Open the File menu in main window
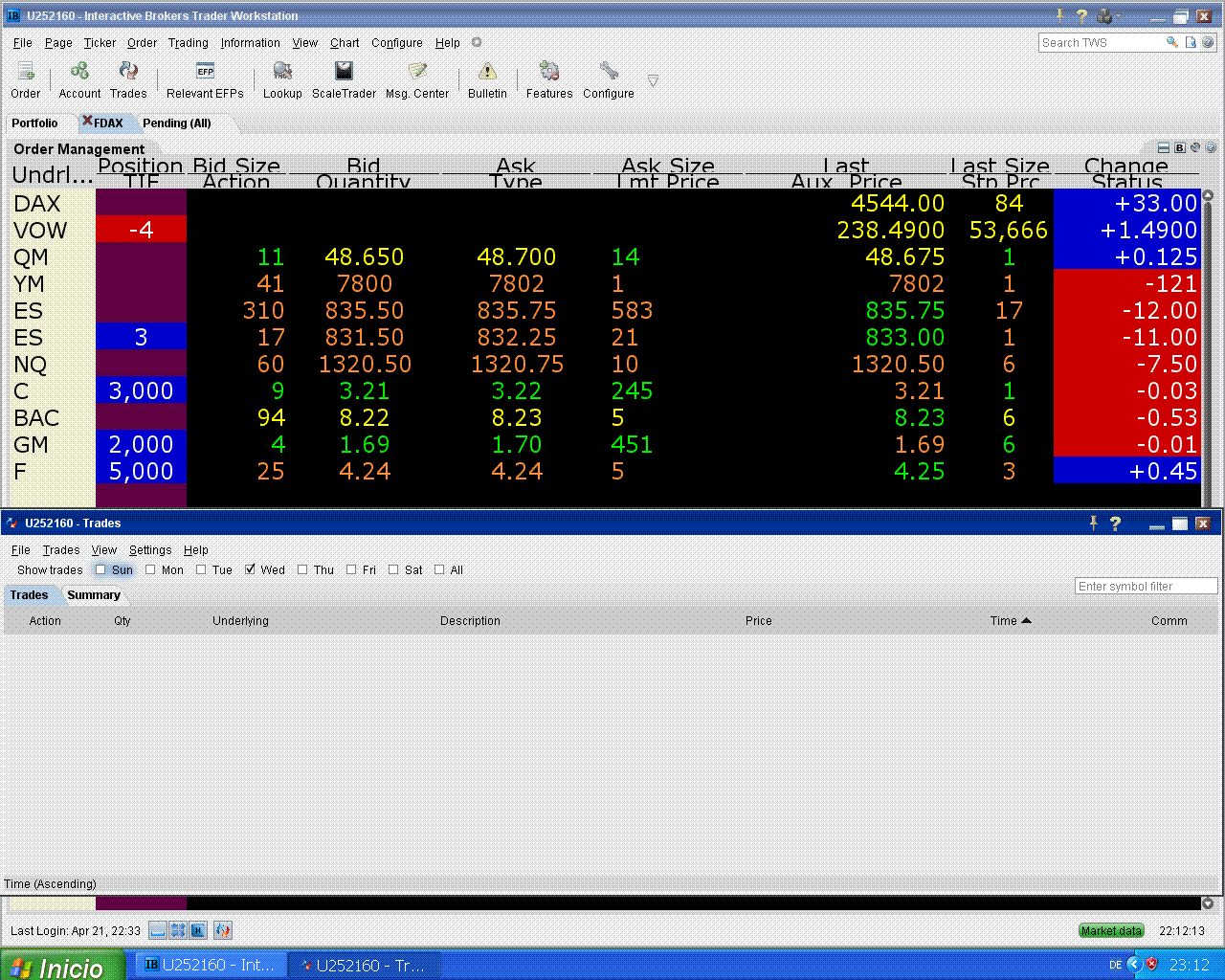The width and height of the screenshot is (1225, 980). click(23, 43)
